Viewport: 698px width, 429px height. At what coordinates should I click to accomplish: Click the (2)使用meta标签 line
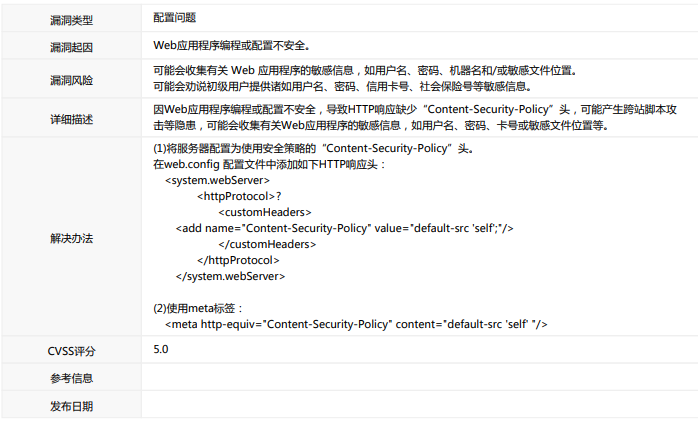point(197,308)
